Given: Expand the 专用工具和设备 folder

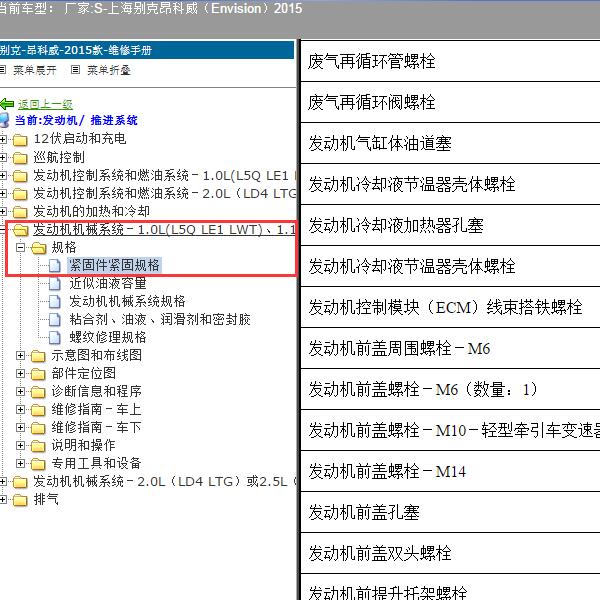Looking at the screenshot, I should click(21, 463).
